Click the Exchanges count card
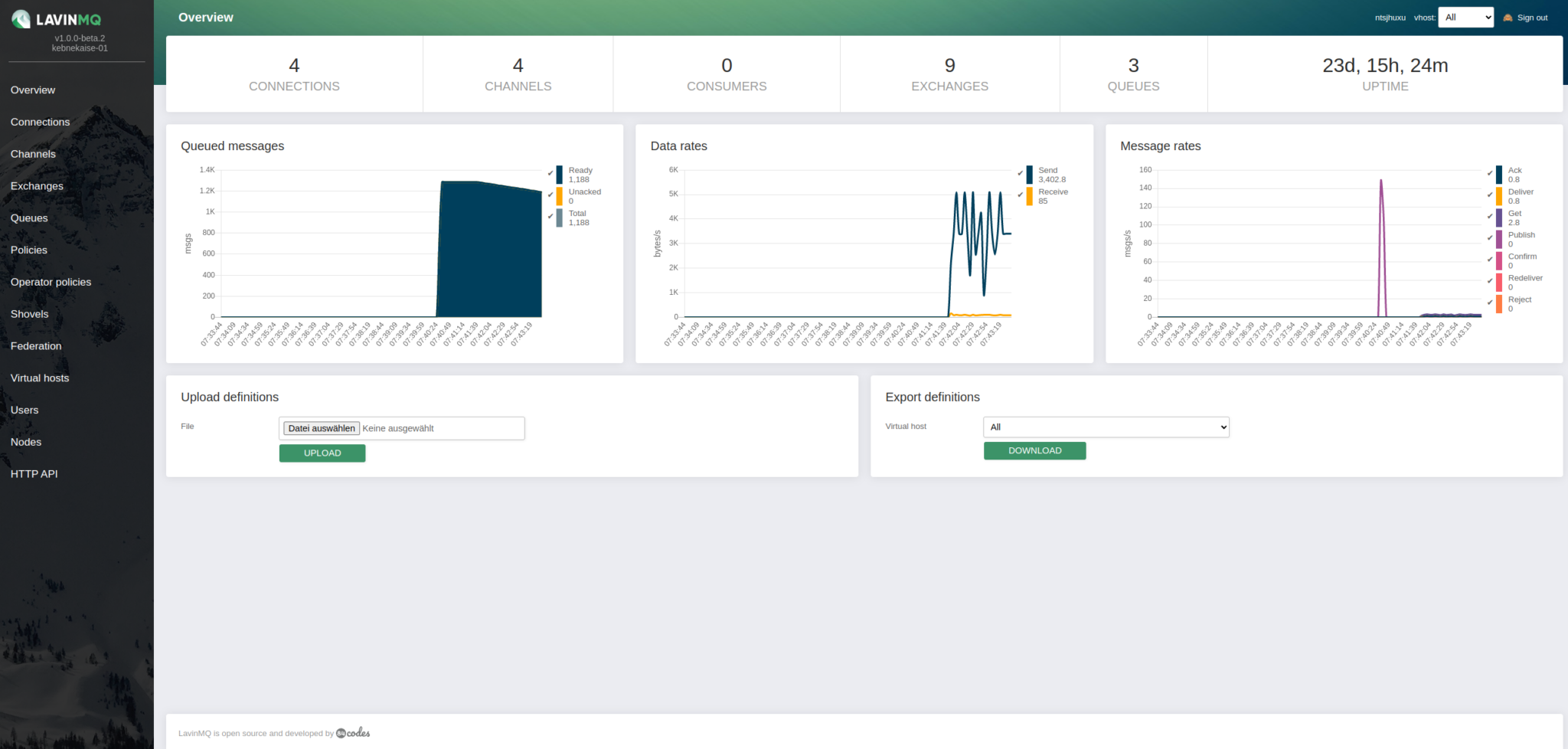Image resolution: width=1568 pixels, height=749 pixels. pyautogui.click(x=950, y=74)
